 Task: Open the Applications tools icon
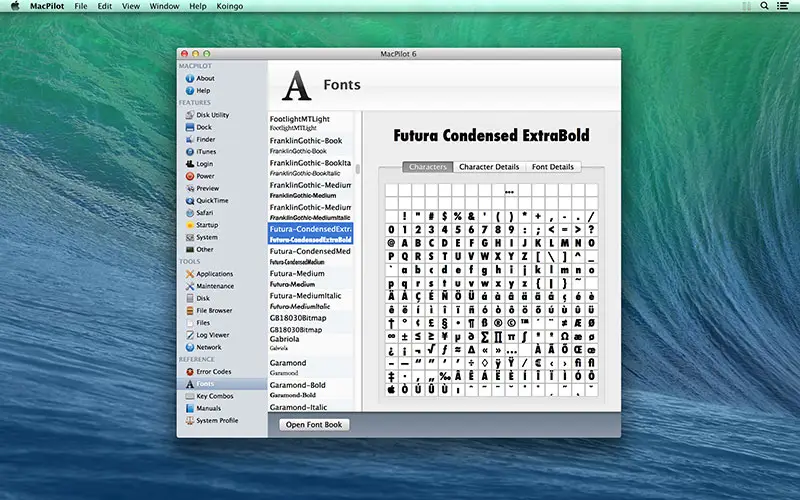[x=190, y=274]
